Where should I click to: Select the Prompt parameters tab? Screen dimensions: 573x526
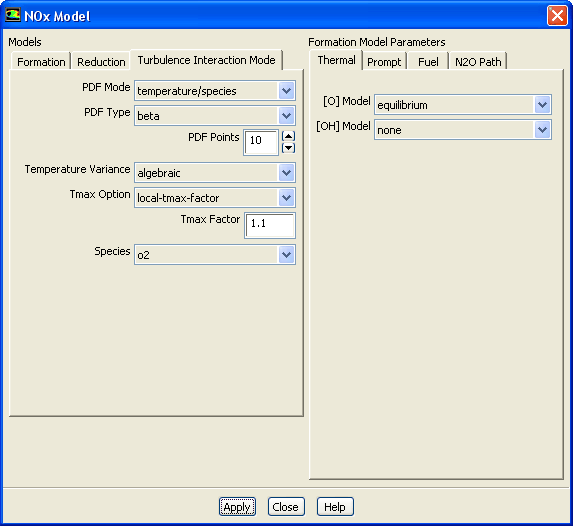pos(384,61)
